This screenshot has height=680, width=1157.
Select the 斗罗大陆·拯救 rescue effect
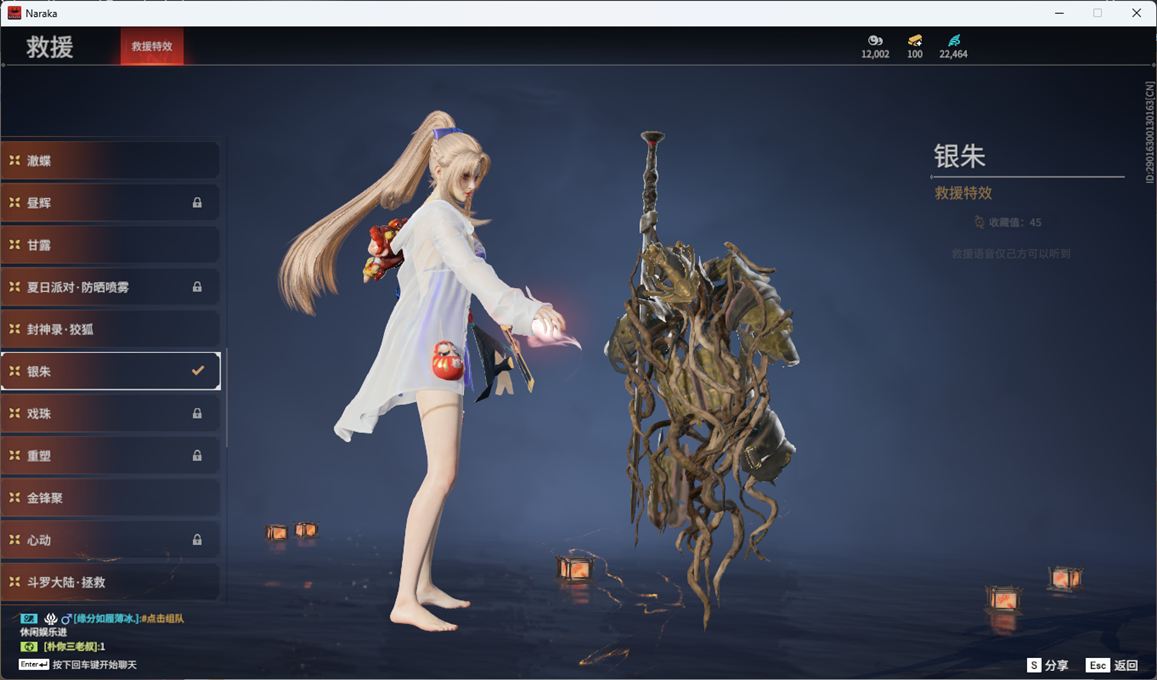point(110,582)
